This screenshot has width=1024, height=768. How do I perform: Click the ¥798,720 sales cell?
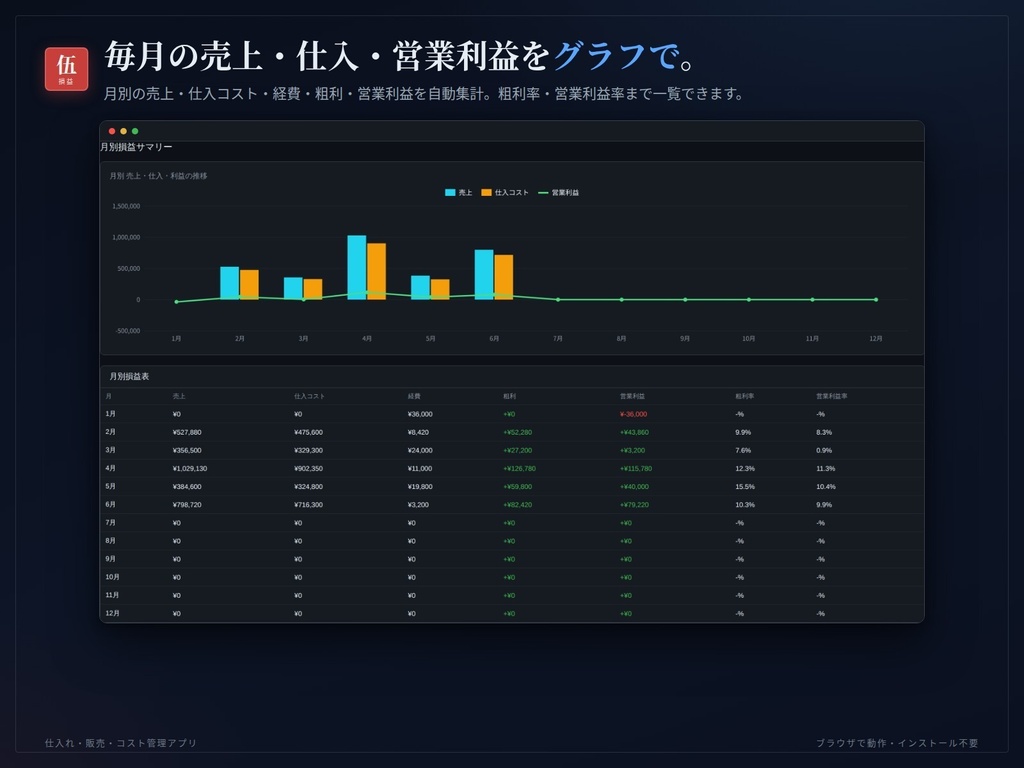point(187,505)
